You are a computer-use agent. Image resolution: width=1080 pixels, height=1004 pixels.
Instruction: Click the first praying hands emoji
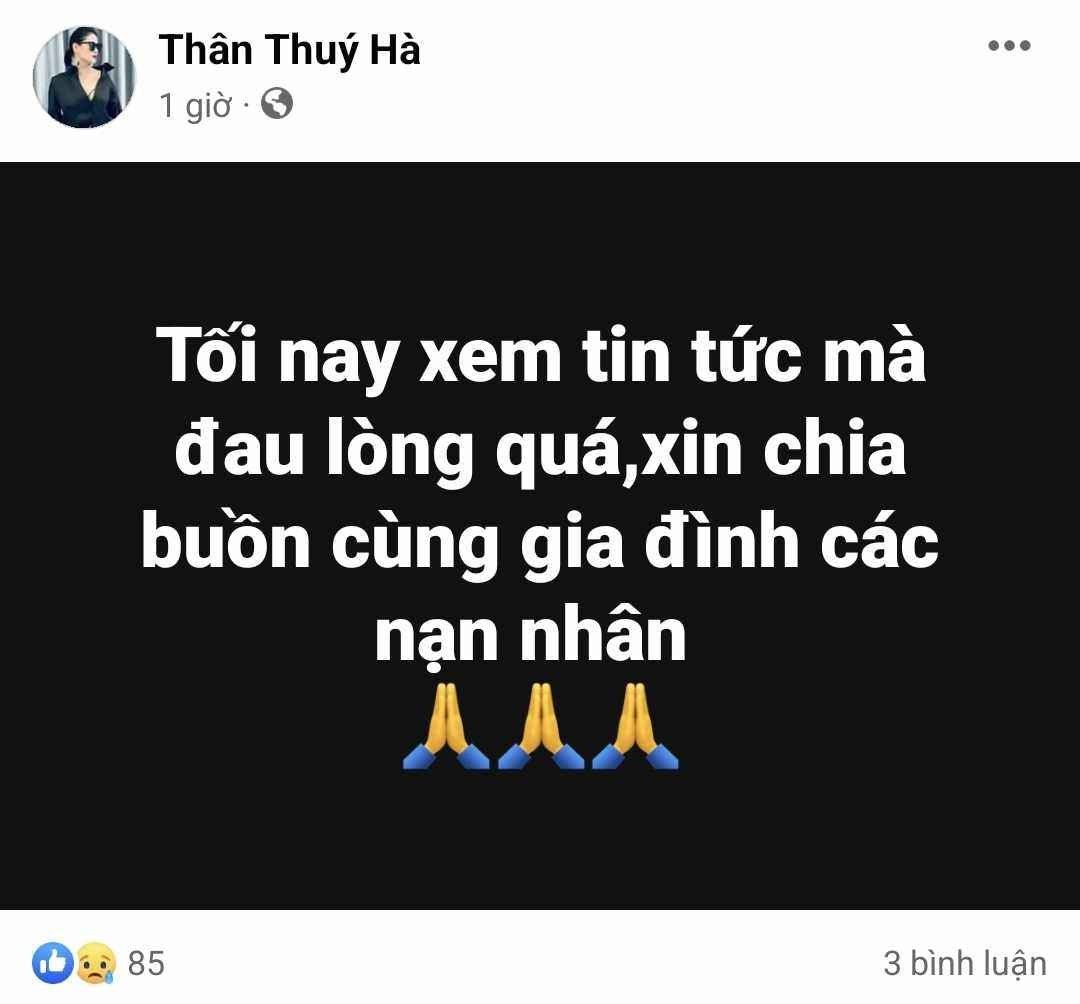446,725
